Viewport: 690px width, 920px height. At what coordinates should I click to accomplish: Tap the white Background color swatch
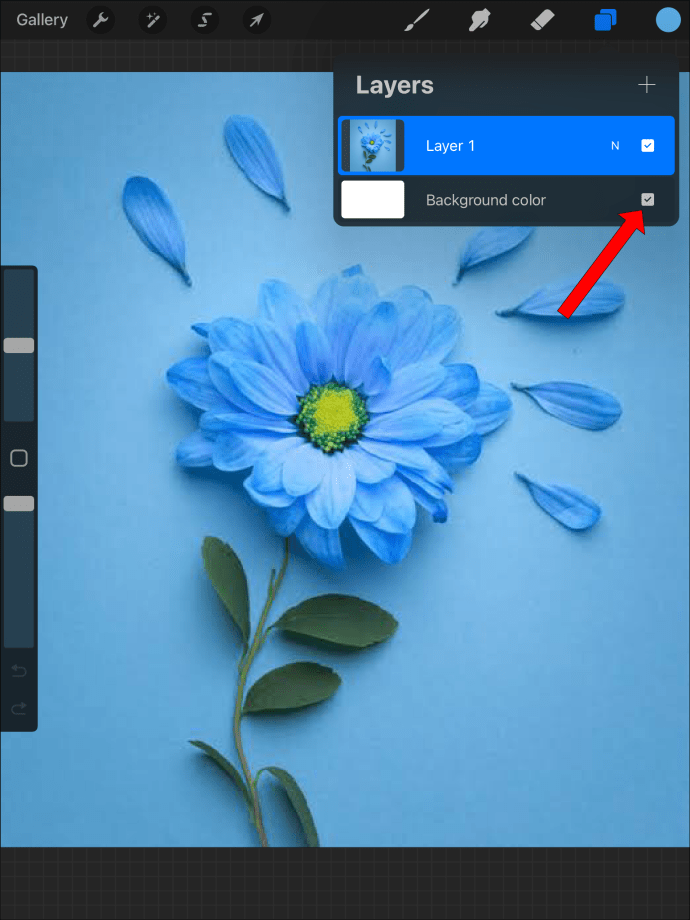(373, 199)
